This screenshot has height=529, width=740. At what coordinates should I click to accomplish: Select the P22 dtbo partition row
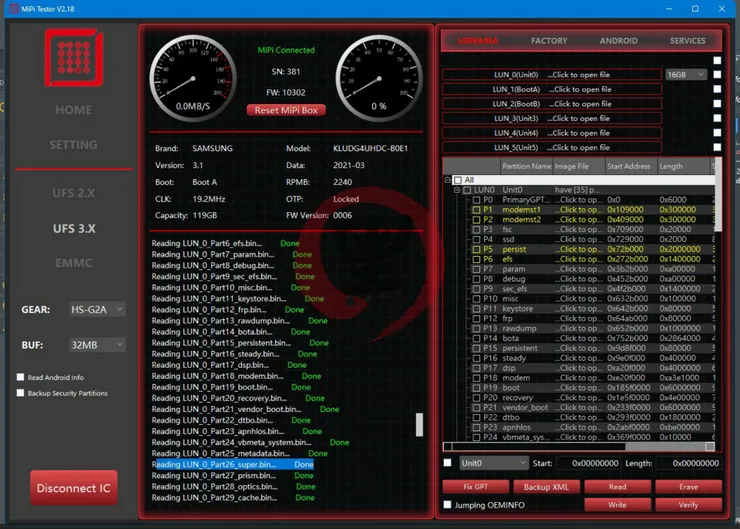coord(594,417)
